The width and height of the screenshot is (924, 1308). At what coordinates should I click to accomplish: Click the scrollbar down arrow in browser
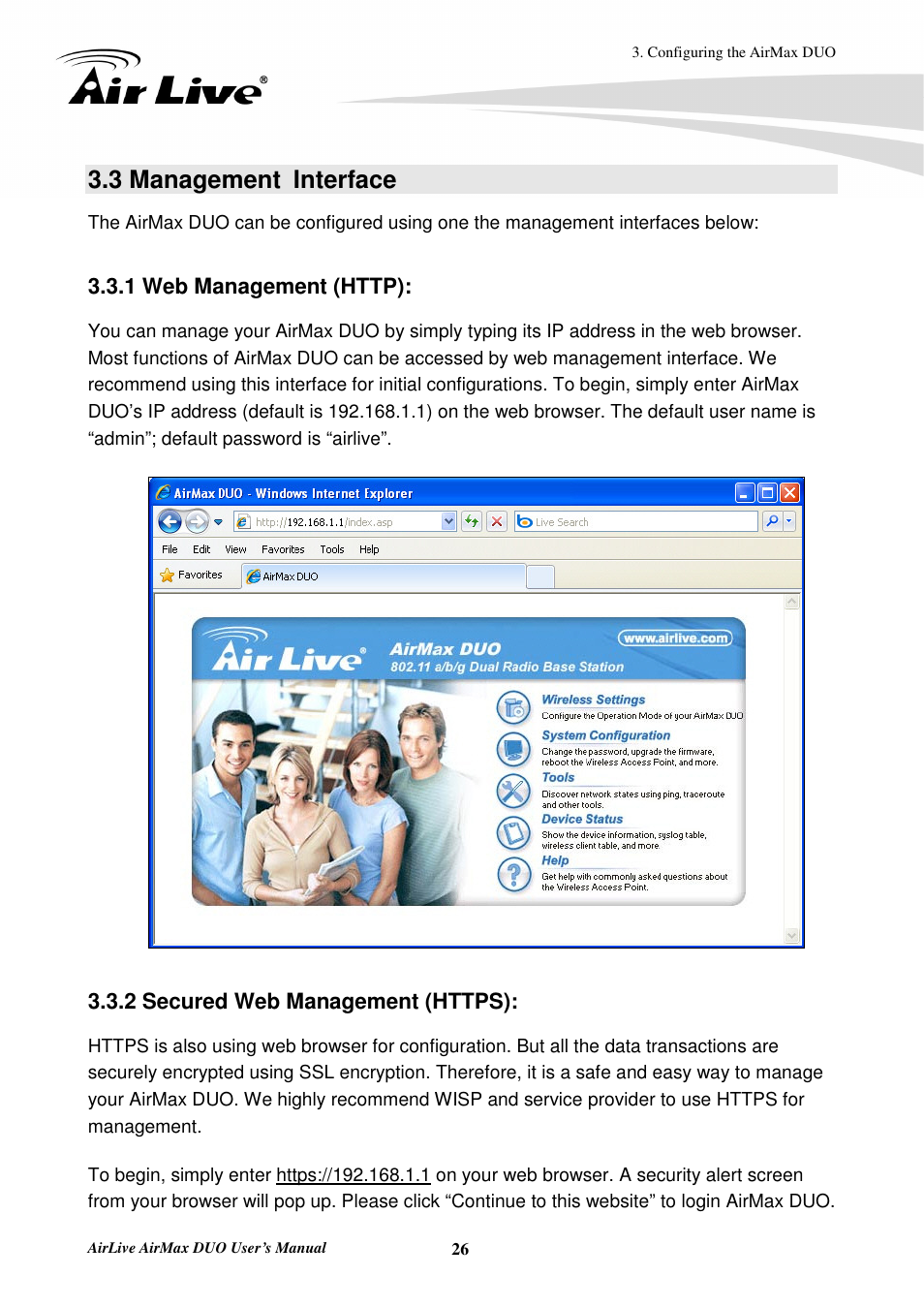click(x=792, y=936)
